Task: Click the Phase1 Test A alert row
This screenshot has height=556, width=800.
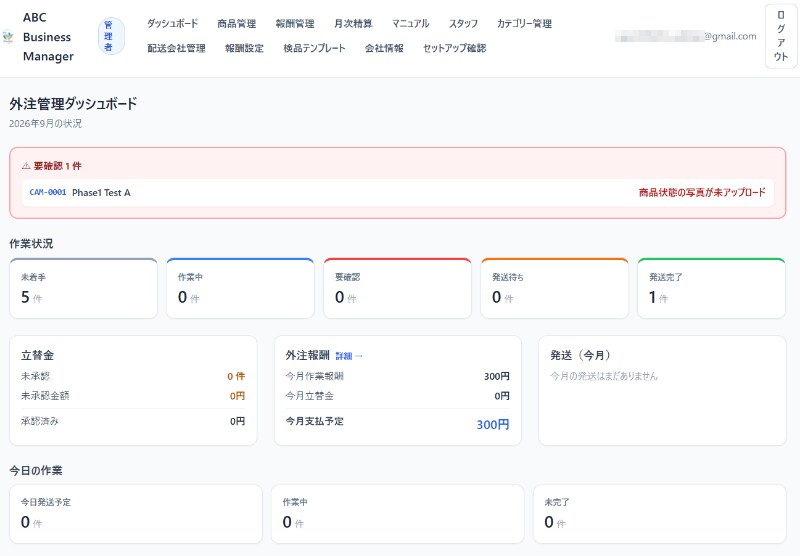Action: pos(398,192)
